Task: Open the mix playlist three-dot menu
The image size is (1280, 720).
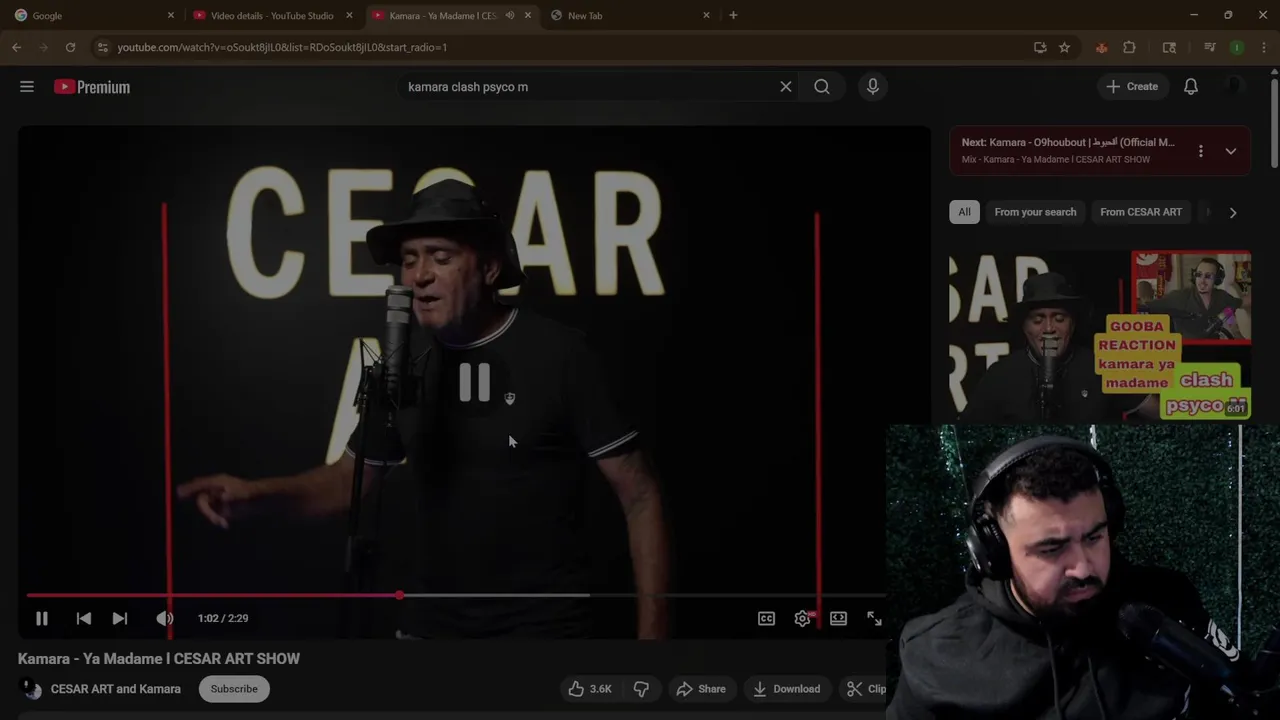Action: [1201, 151]
